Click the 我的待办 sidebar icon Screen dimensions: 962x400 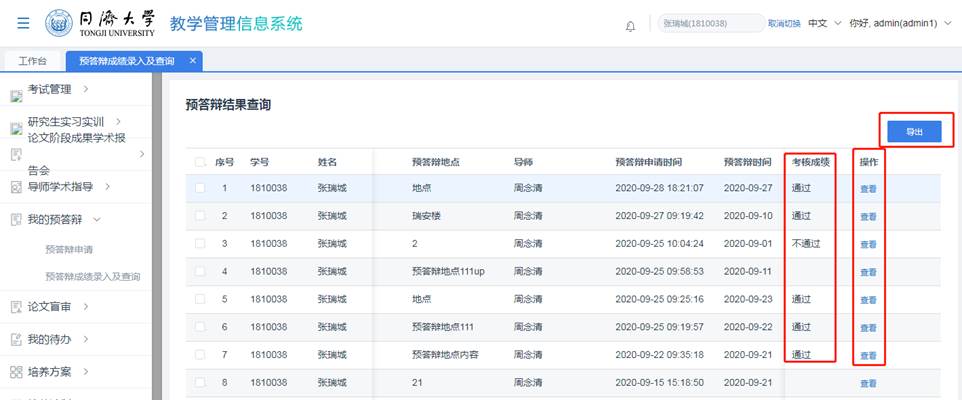[x=15, y=340]
